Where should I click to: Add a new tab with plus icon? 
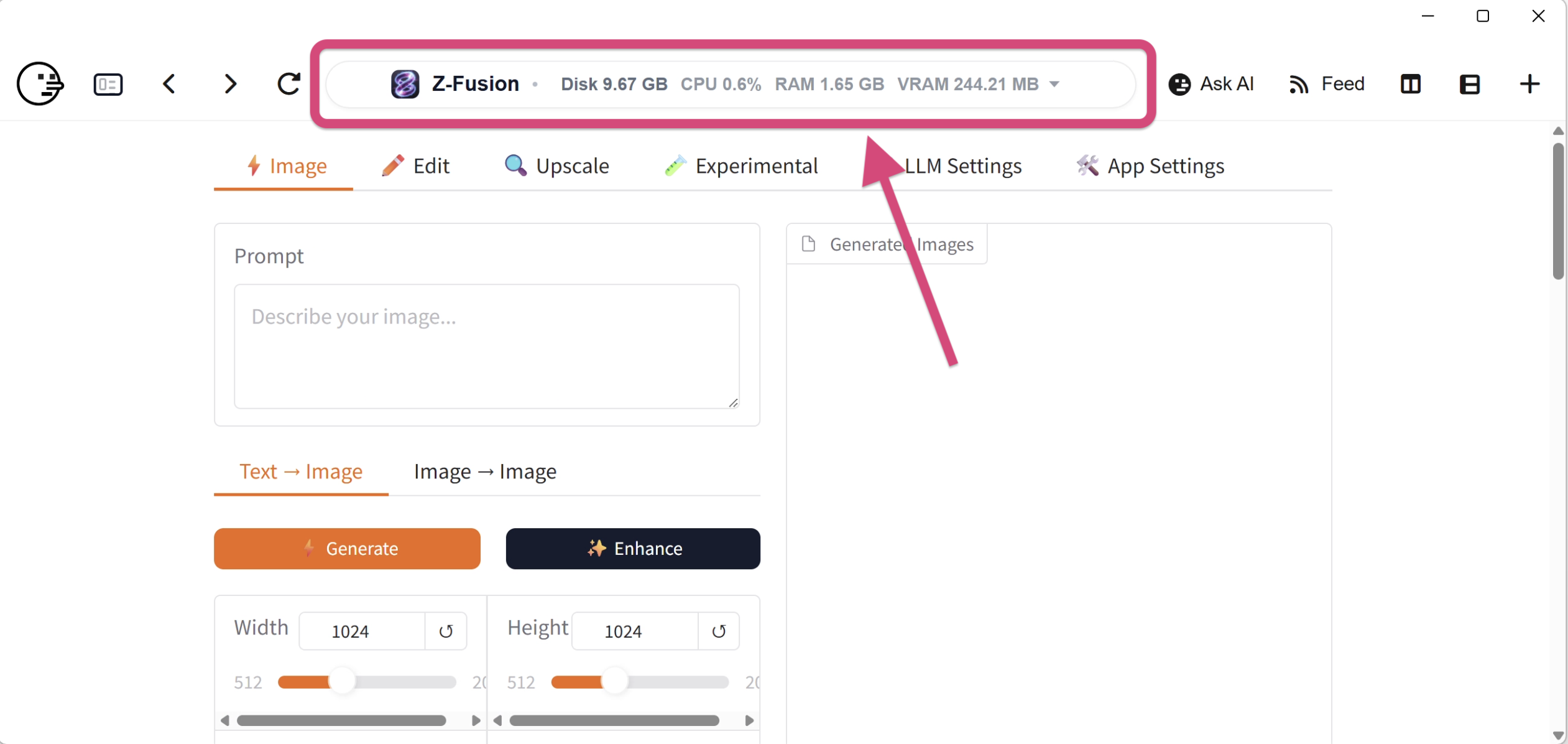pos(1530,84)
